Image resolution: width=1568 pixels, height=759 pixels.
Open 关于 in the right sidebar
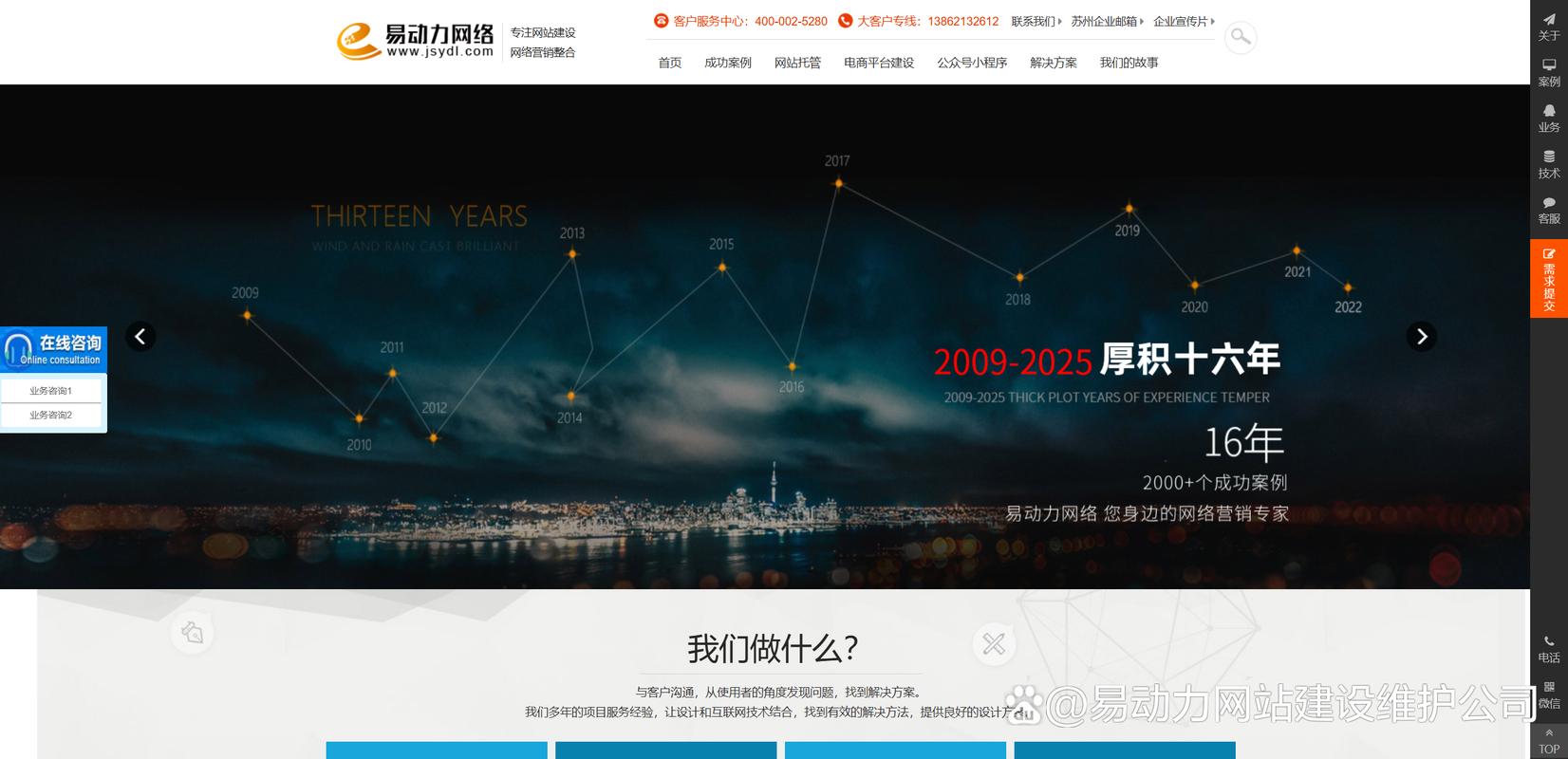click(x=1549, y=27)
